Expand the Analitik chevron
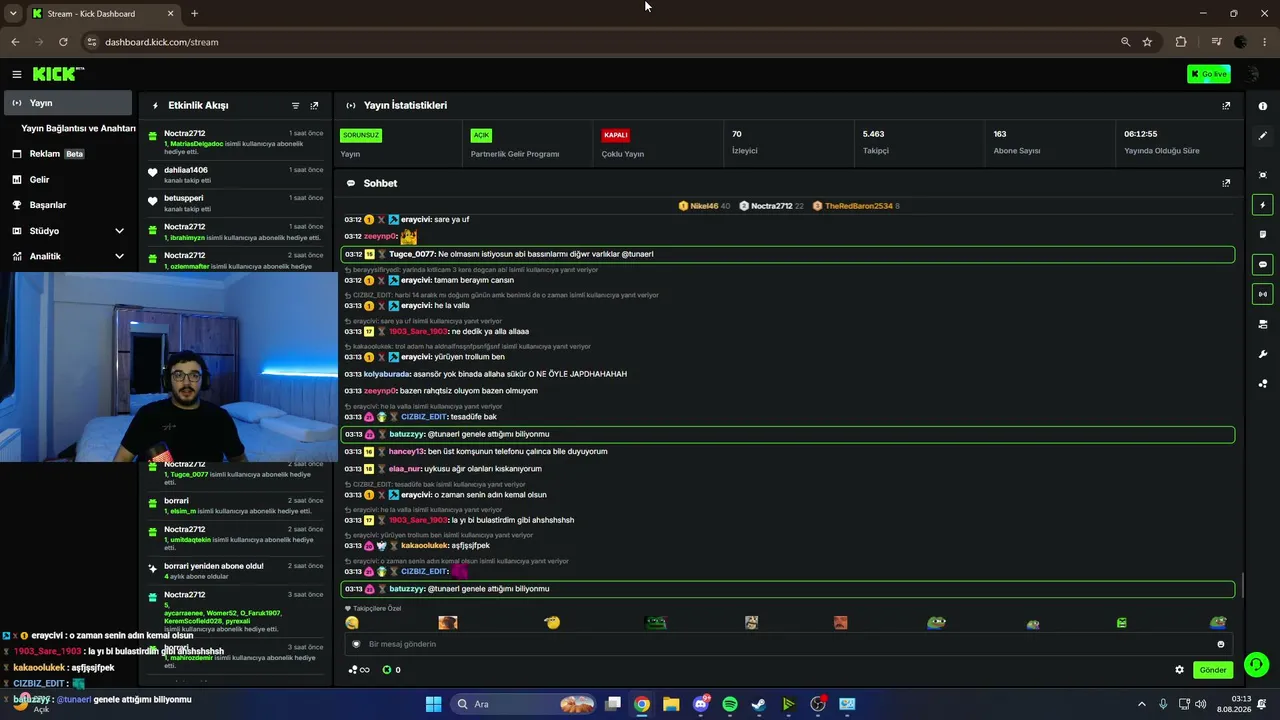The image size is (1280, 720). tap(119, 256)
